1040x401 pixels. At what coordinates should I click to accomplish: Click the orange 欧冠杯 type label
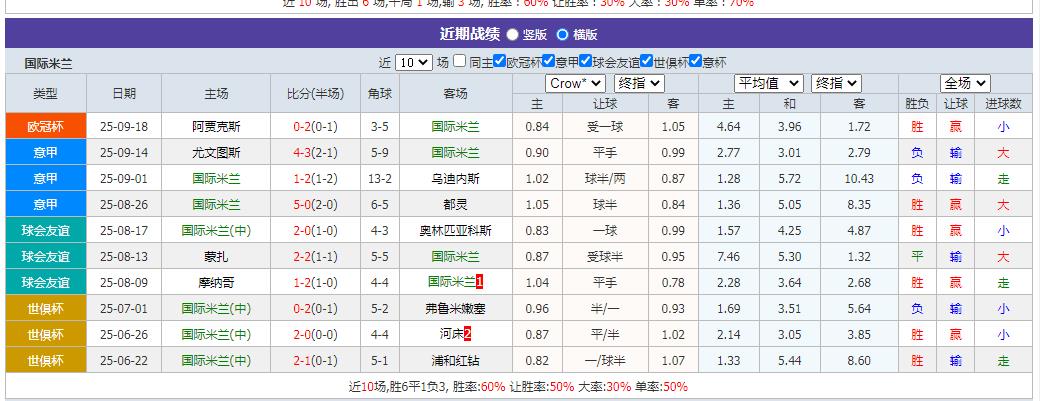pos(45,126)
